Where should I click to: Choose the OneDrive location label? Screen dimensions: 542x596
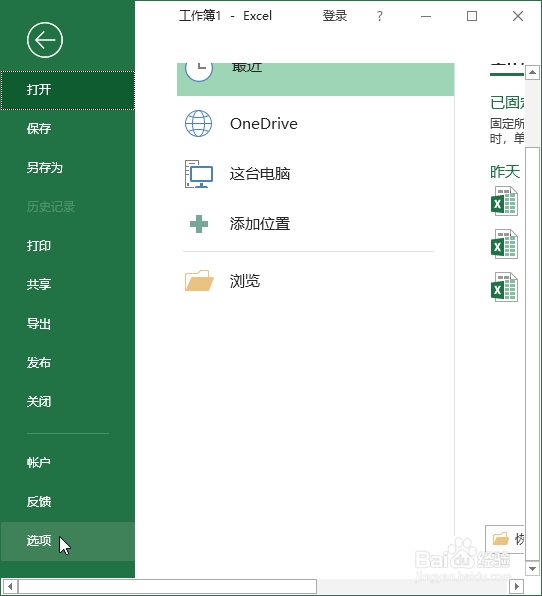[x=264, y=124]
